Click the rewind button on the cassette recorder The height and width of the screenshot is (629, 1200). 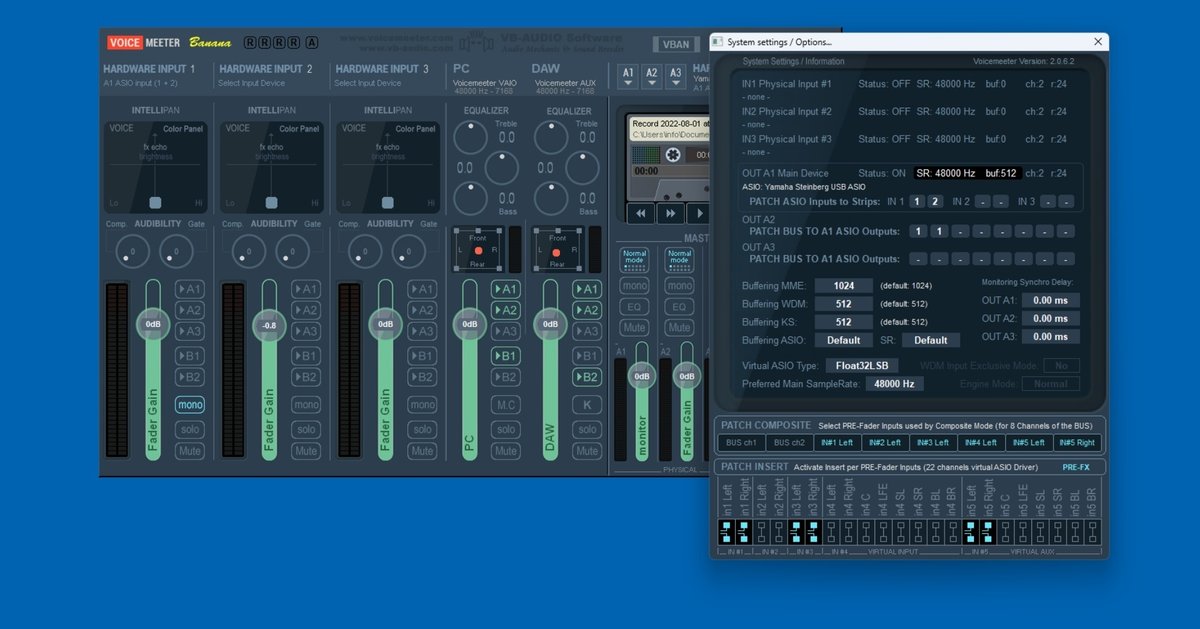[639, 212]
